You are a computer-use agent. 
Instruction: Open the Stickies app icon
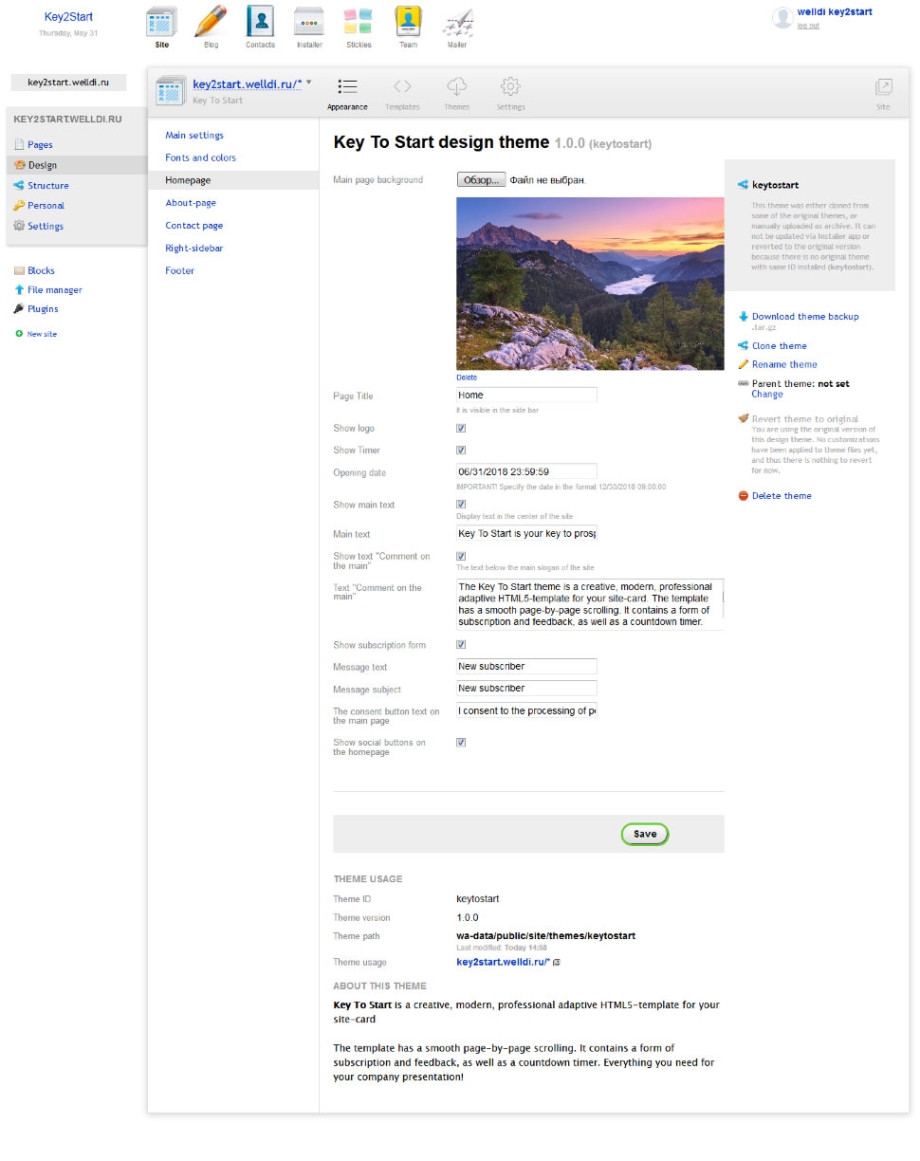[x=358, y=24]
